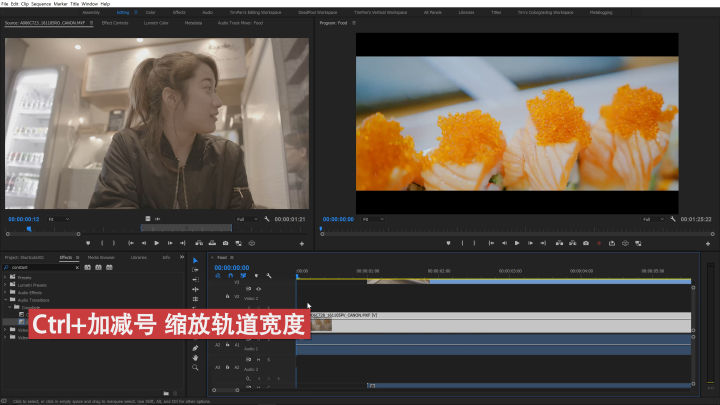The height and width of the screenshot is (405, 720).
Task: Step forward one frame in Program monitor
Action: (530, 243)
